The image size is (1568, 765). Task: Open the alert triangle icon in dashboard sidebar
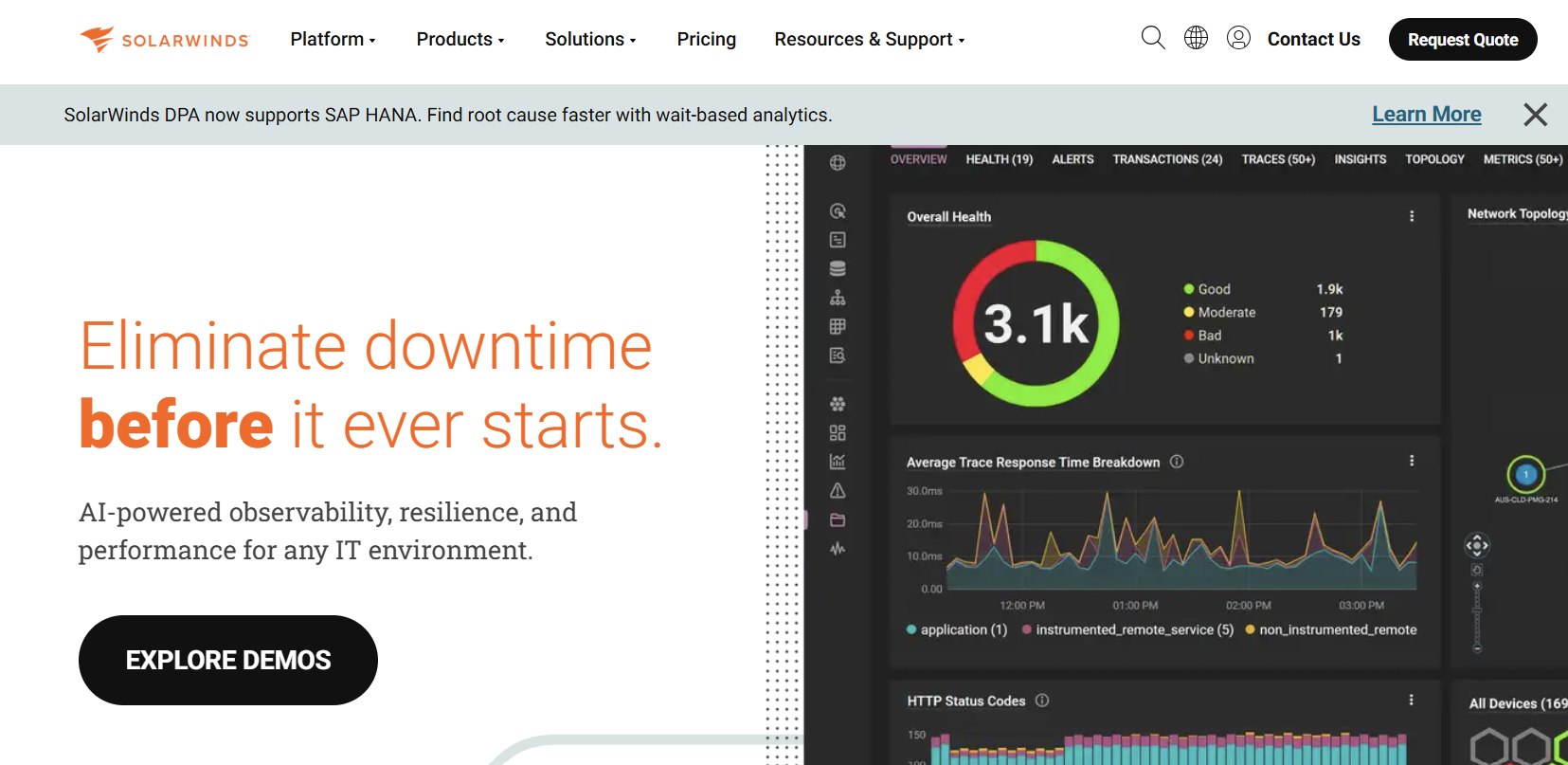click(x=838, y=491)
